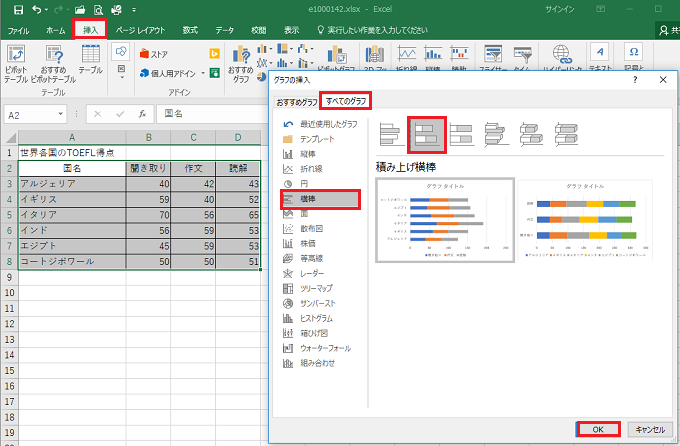Open the ページレイアウト ribbon tab
Image resolution: width=680 pixels, height=446 pixels.
point(140,31)
